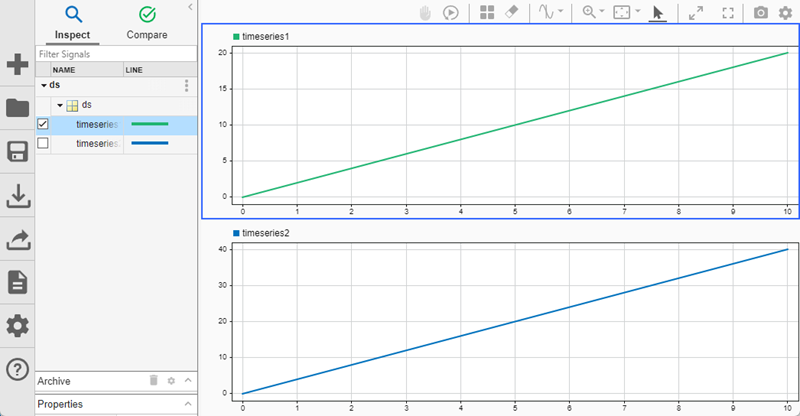Uncheck the first timeseries checkbox
This screenshot has height=416, width=800.
tap(43, 124)
